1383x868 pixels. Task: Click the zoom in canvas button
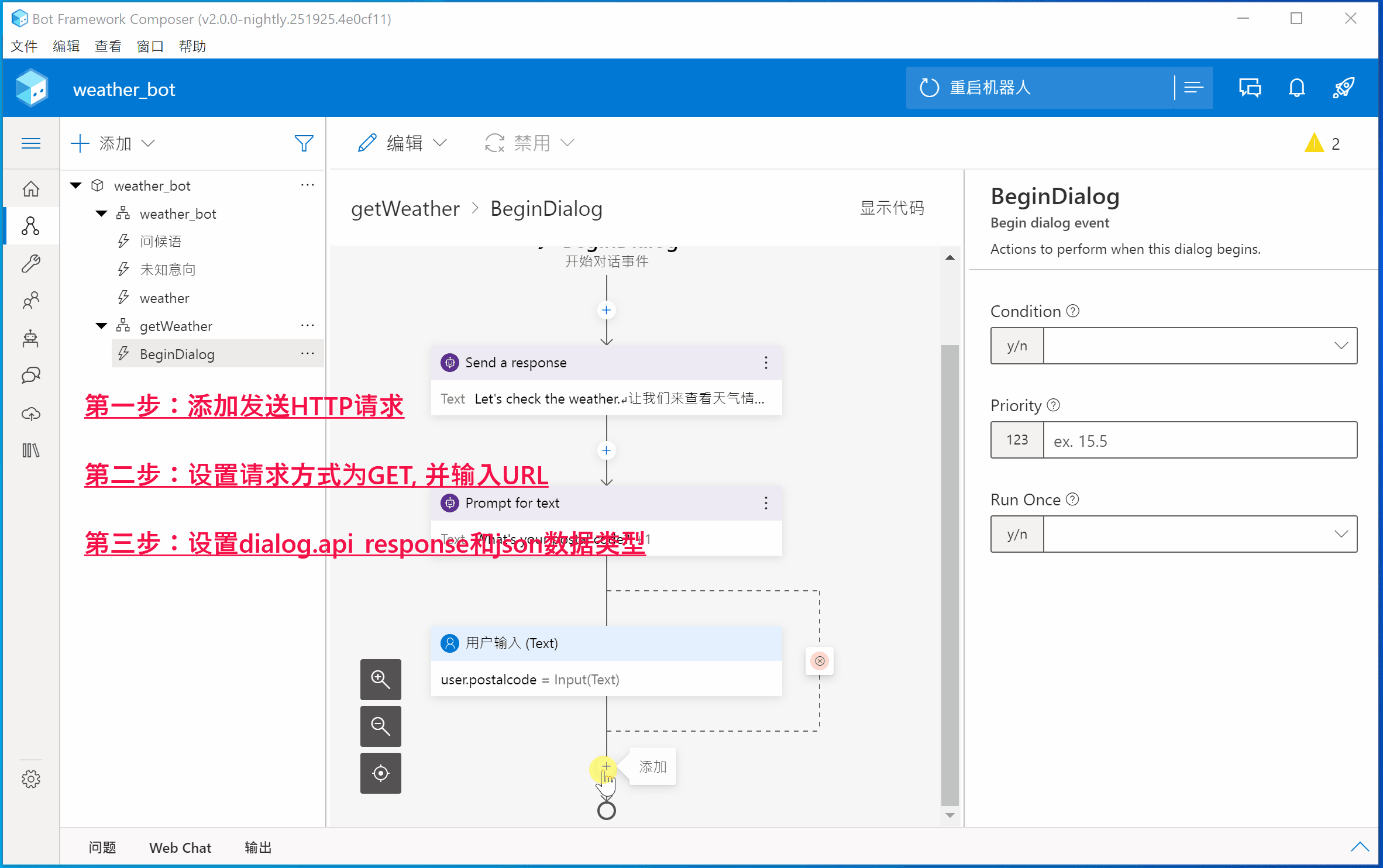coord(380,679)
